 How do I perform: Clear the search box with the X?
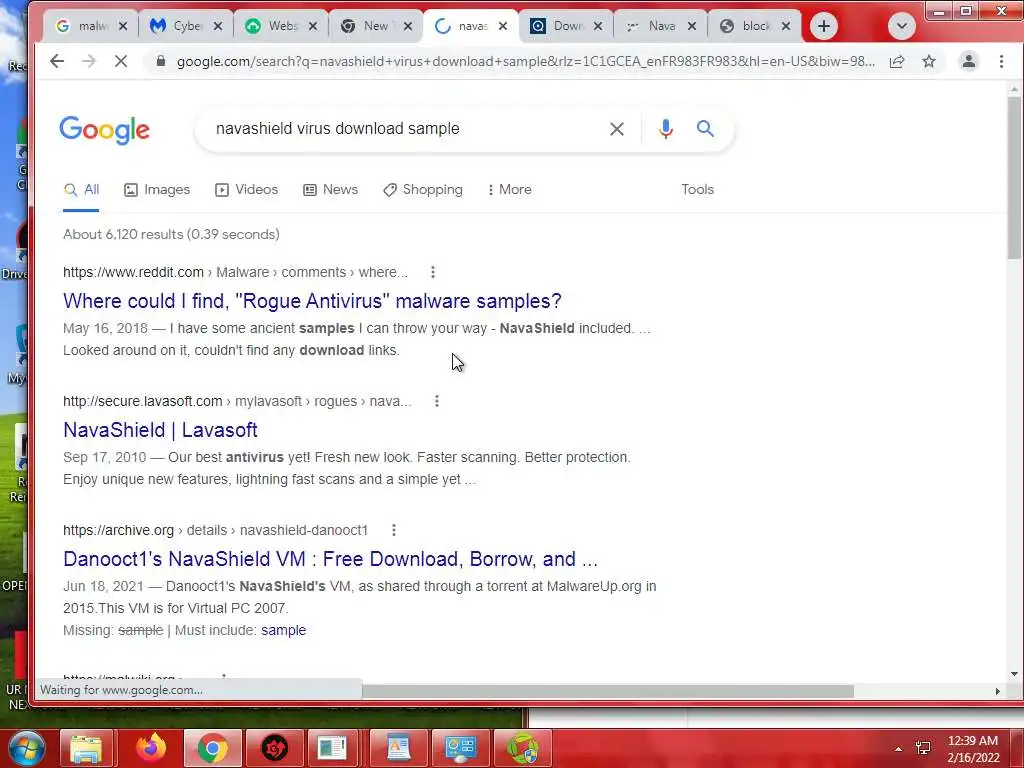tap(616, 129)
